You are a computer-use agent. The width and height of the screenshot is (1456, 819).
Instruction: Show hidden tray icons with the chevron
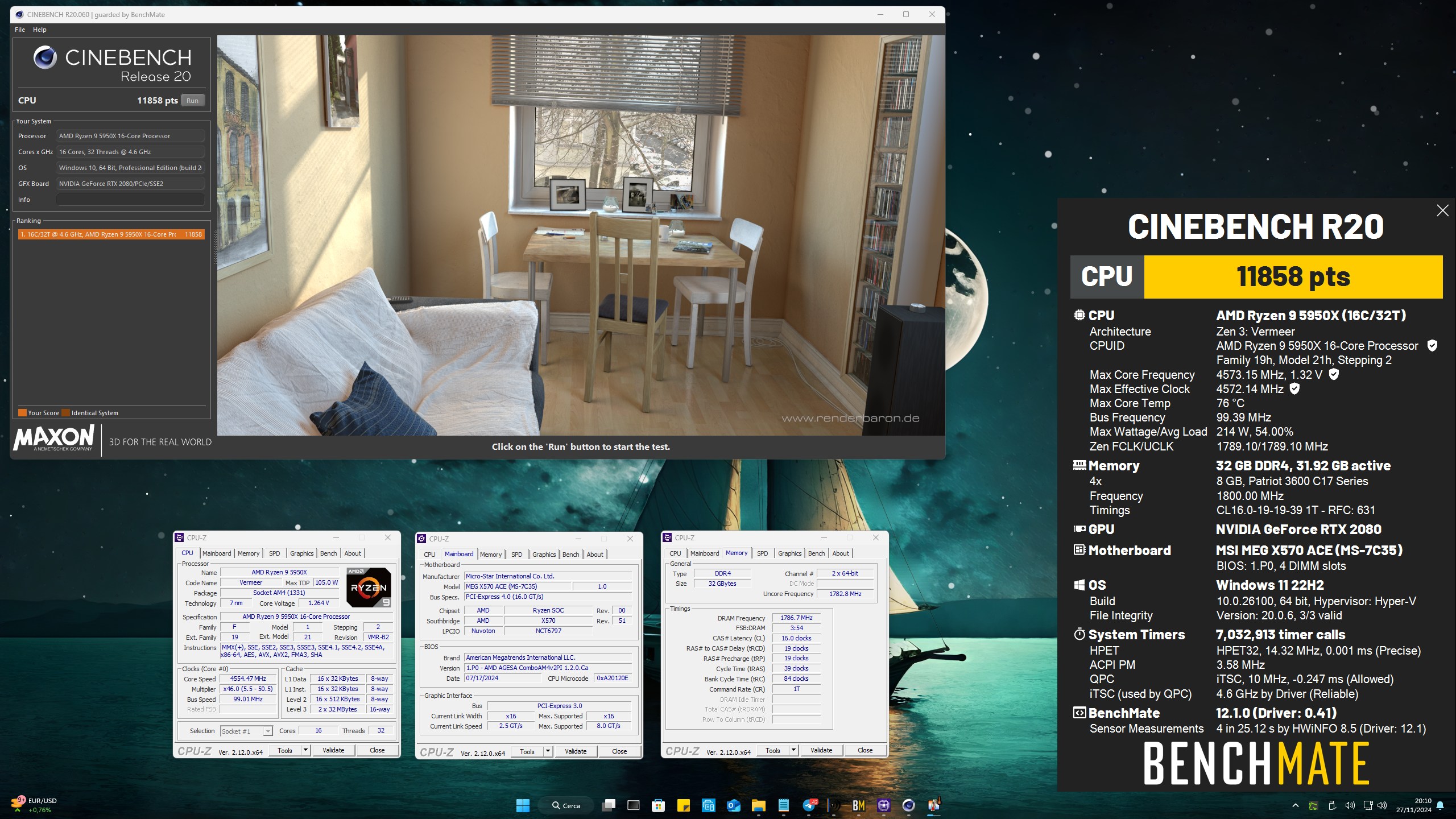click(x=1295, y=805)
